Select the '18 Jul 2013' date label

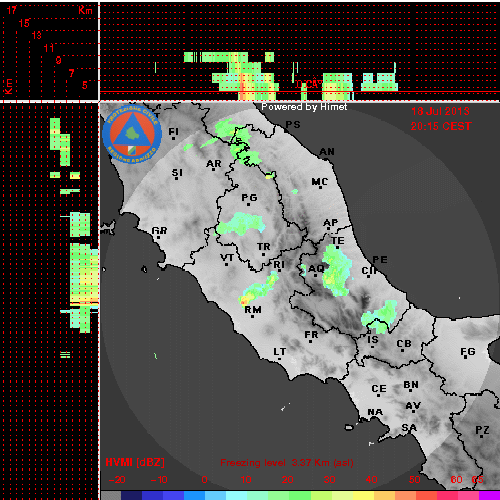click(440, 111)
